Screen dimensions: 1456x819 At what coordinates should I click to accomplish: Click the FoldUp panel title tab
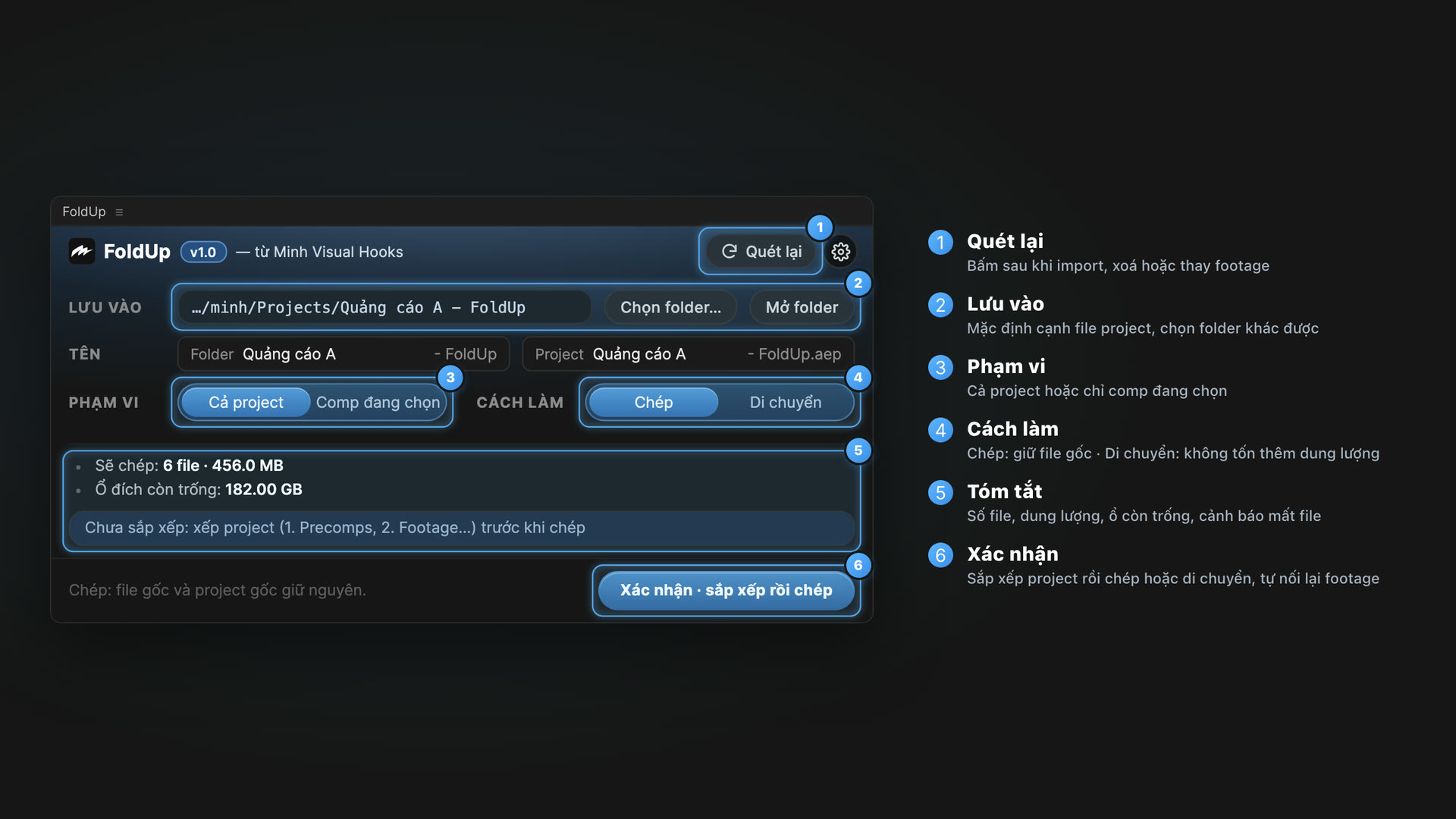(83, 212)
